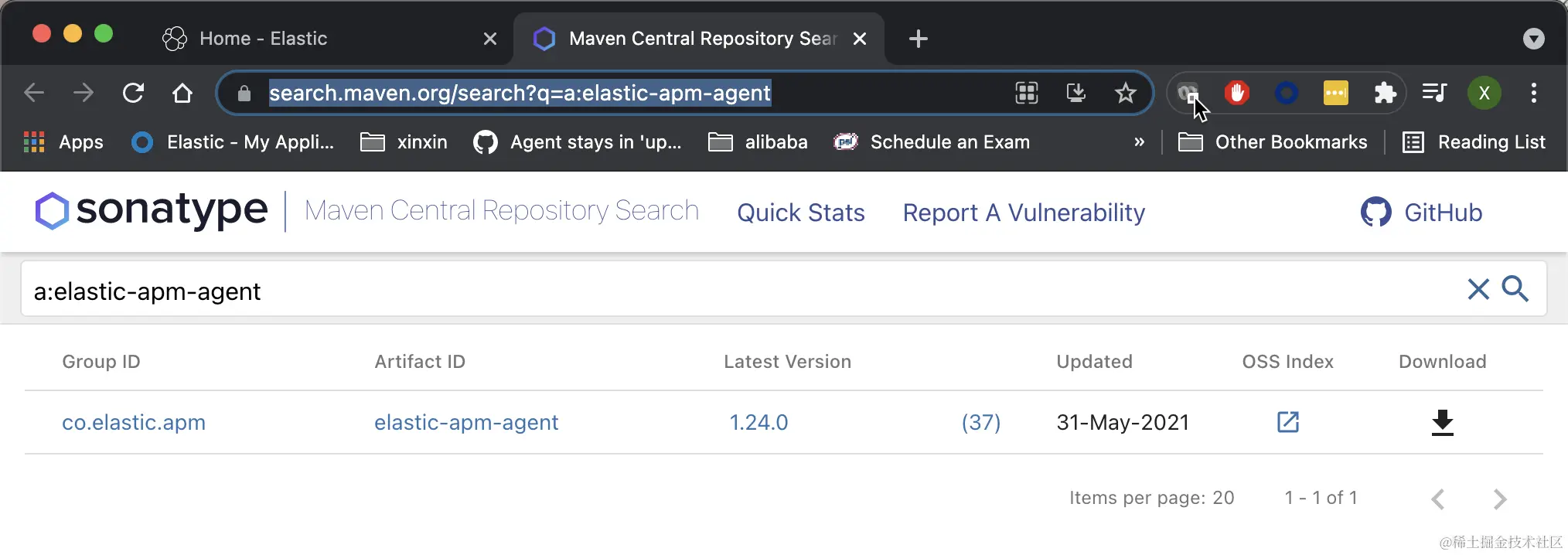
Task: Click the bookmark star icon in address bar
Action: click(1125, 94)
